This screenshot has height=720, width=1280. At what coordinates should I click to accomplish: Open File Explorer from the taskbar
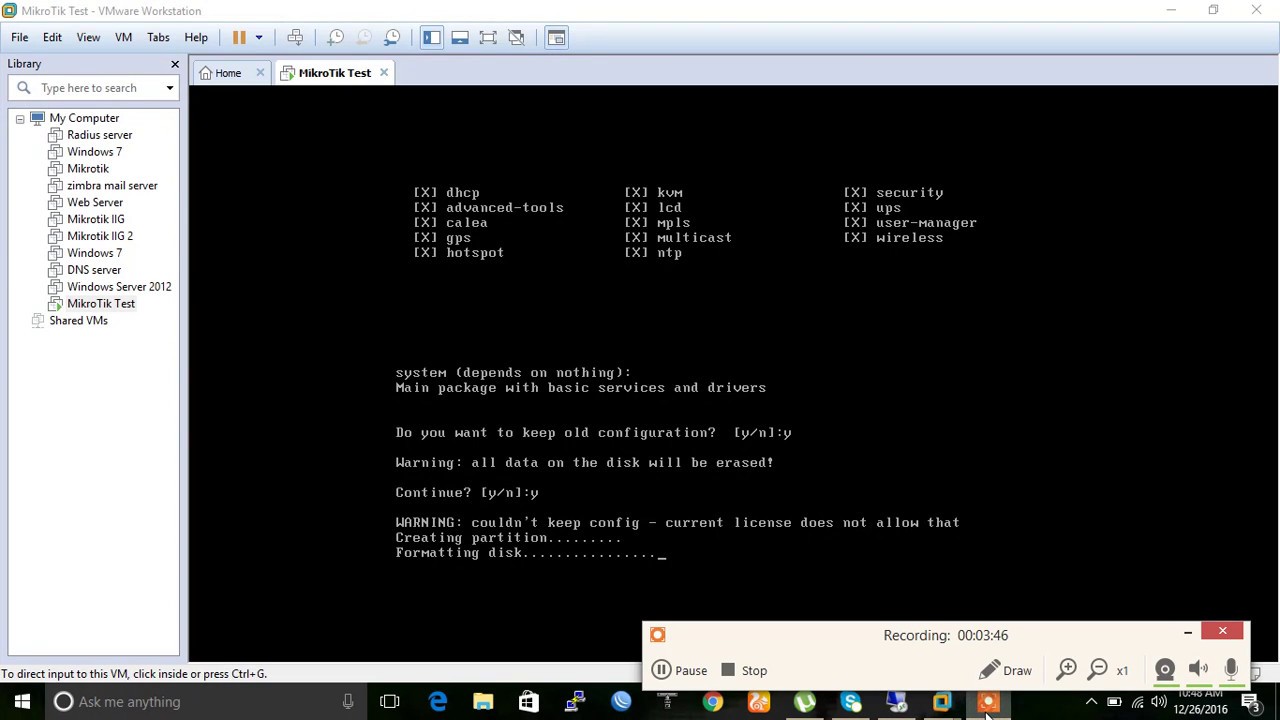(x=483, y=702)
